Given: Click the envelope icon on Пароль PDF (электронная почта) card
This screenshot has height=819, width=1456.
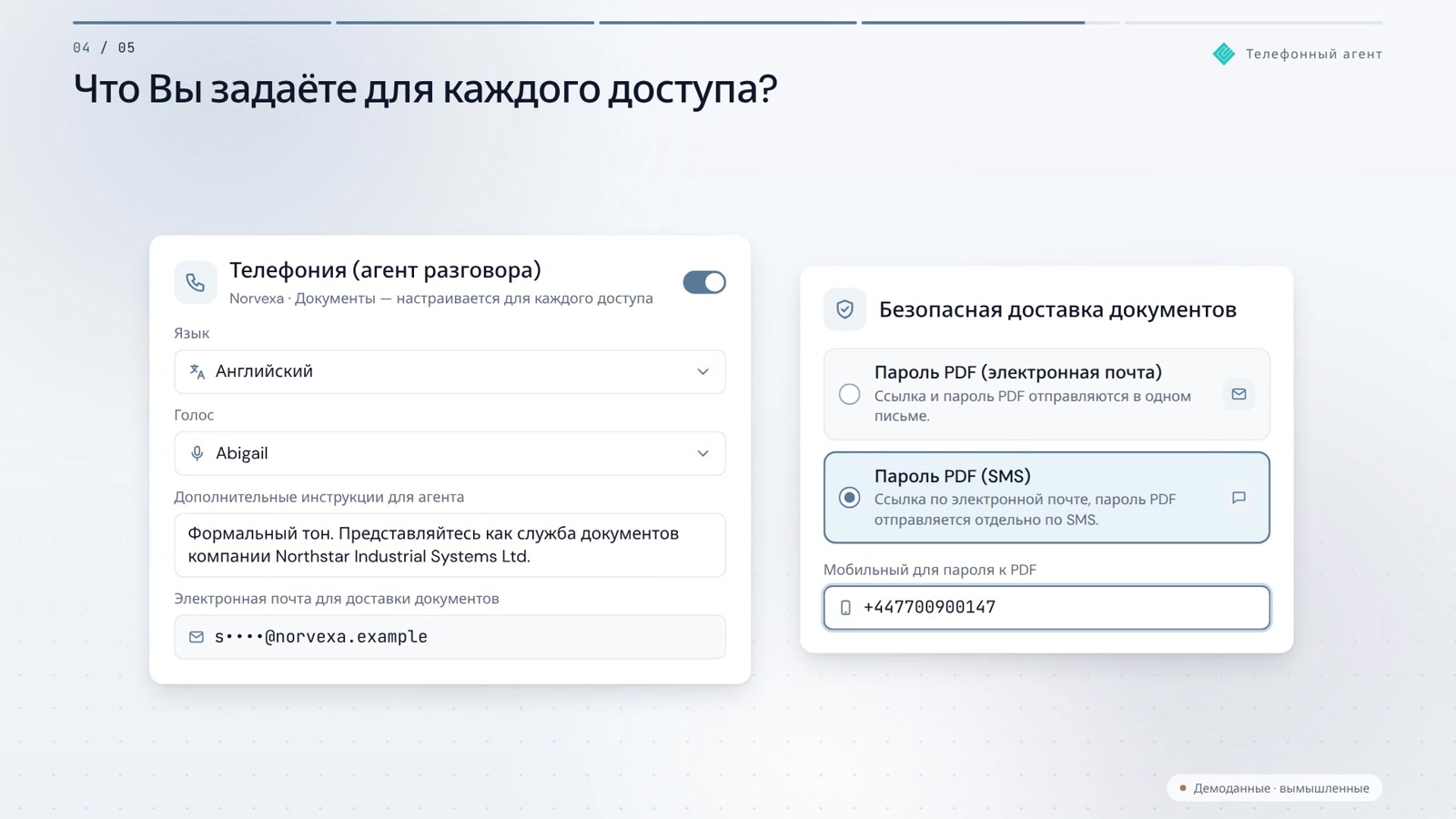Looking at the screenshot, I should tap(1239, 394).
